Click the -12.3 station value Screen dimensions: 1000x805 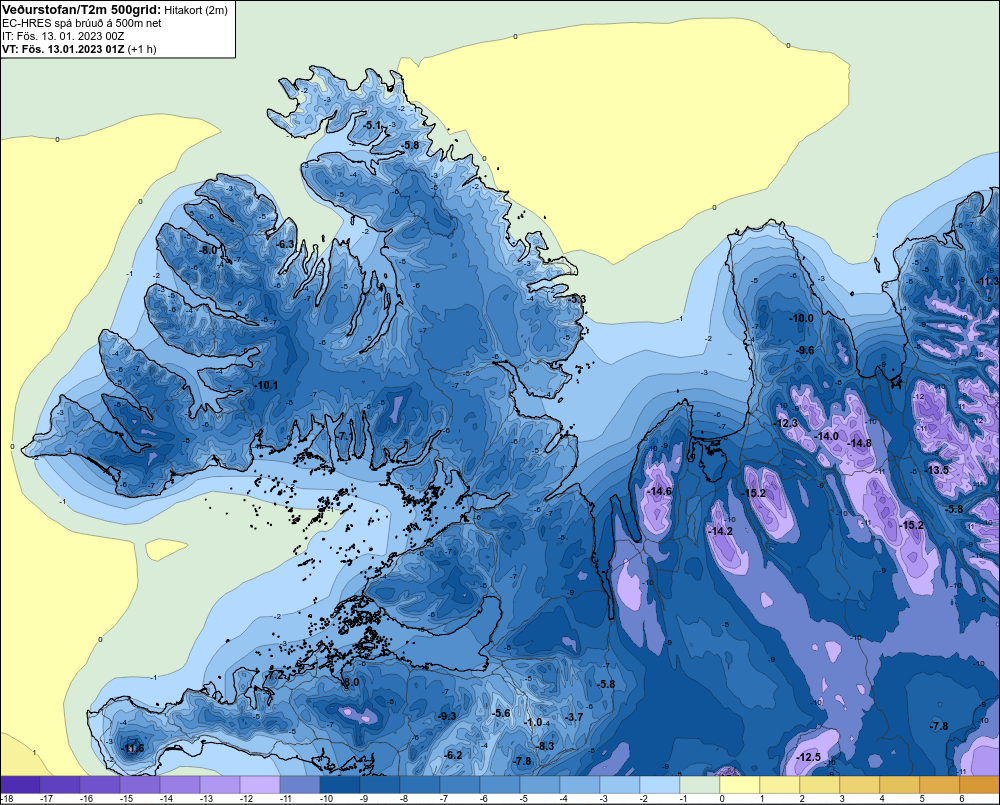point(786,424)
